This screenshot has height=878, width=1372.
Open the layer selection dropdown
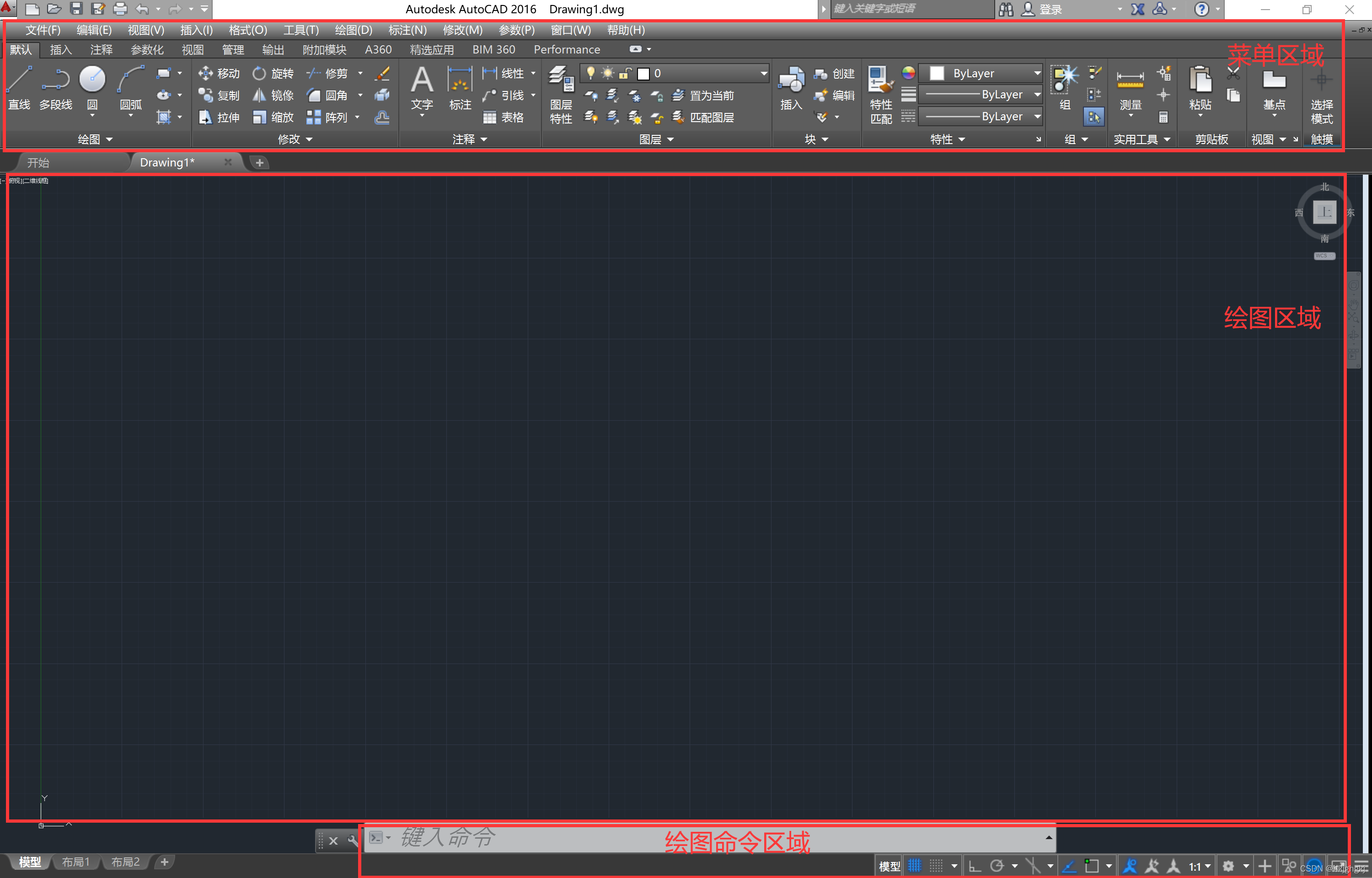click(x=763, y=73)
